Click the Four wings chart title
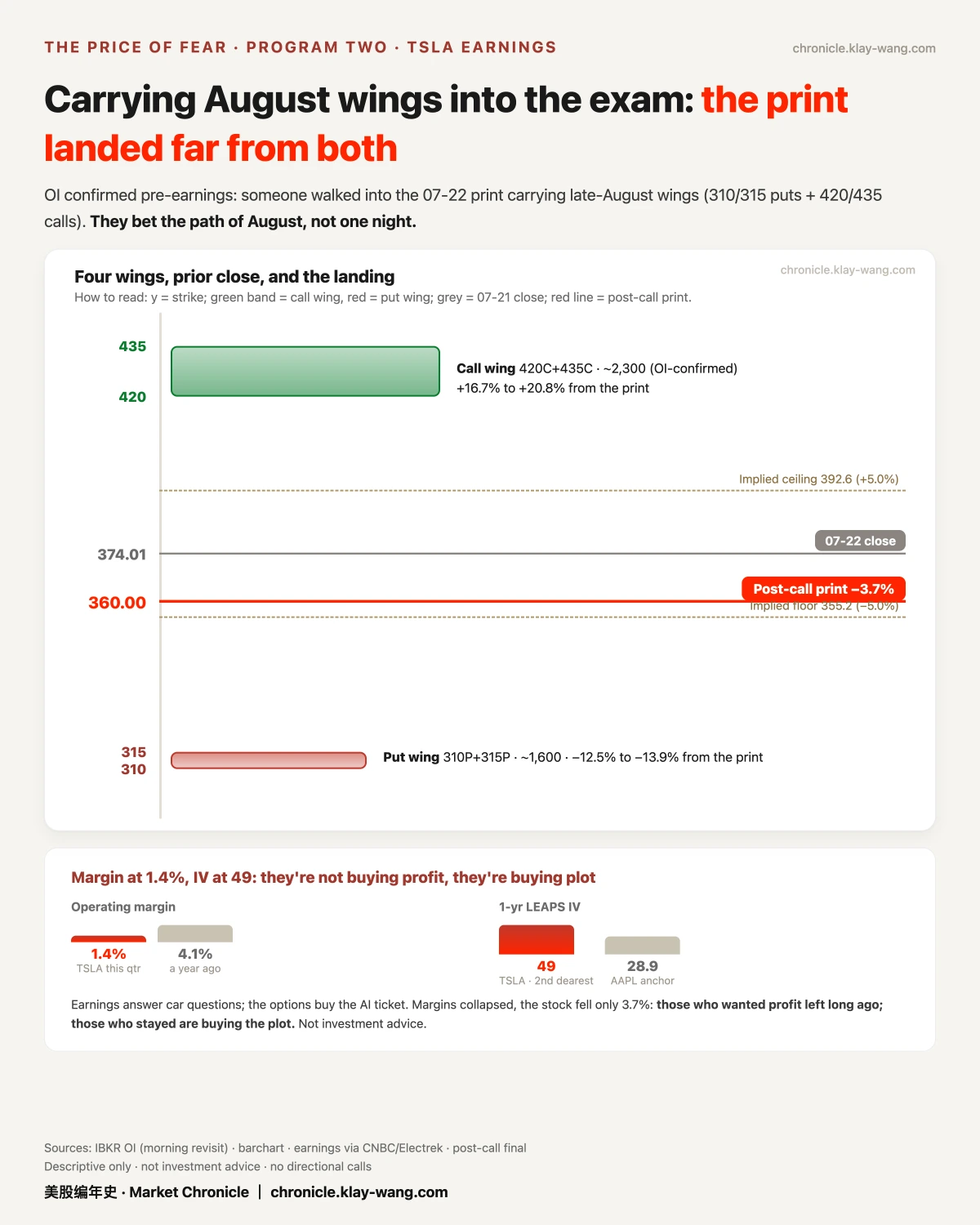This screenshot has width=980, height=1225. pyautogui.click(x=234, y=277)
